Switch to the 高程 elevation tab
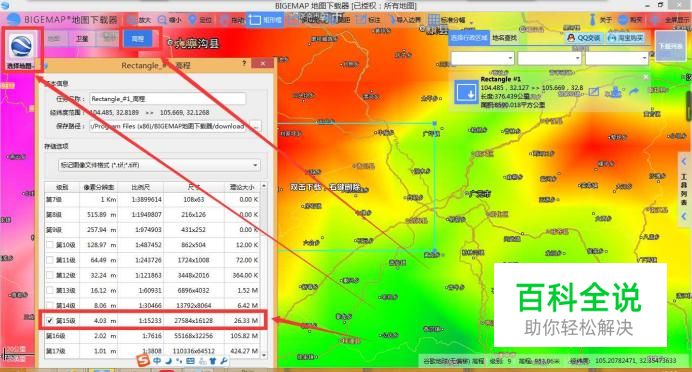Viewport: 692px width, 372px height. pyautogui.click(x=138, y=39)
